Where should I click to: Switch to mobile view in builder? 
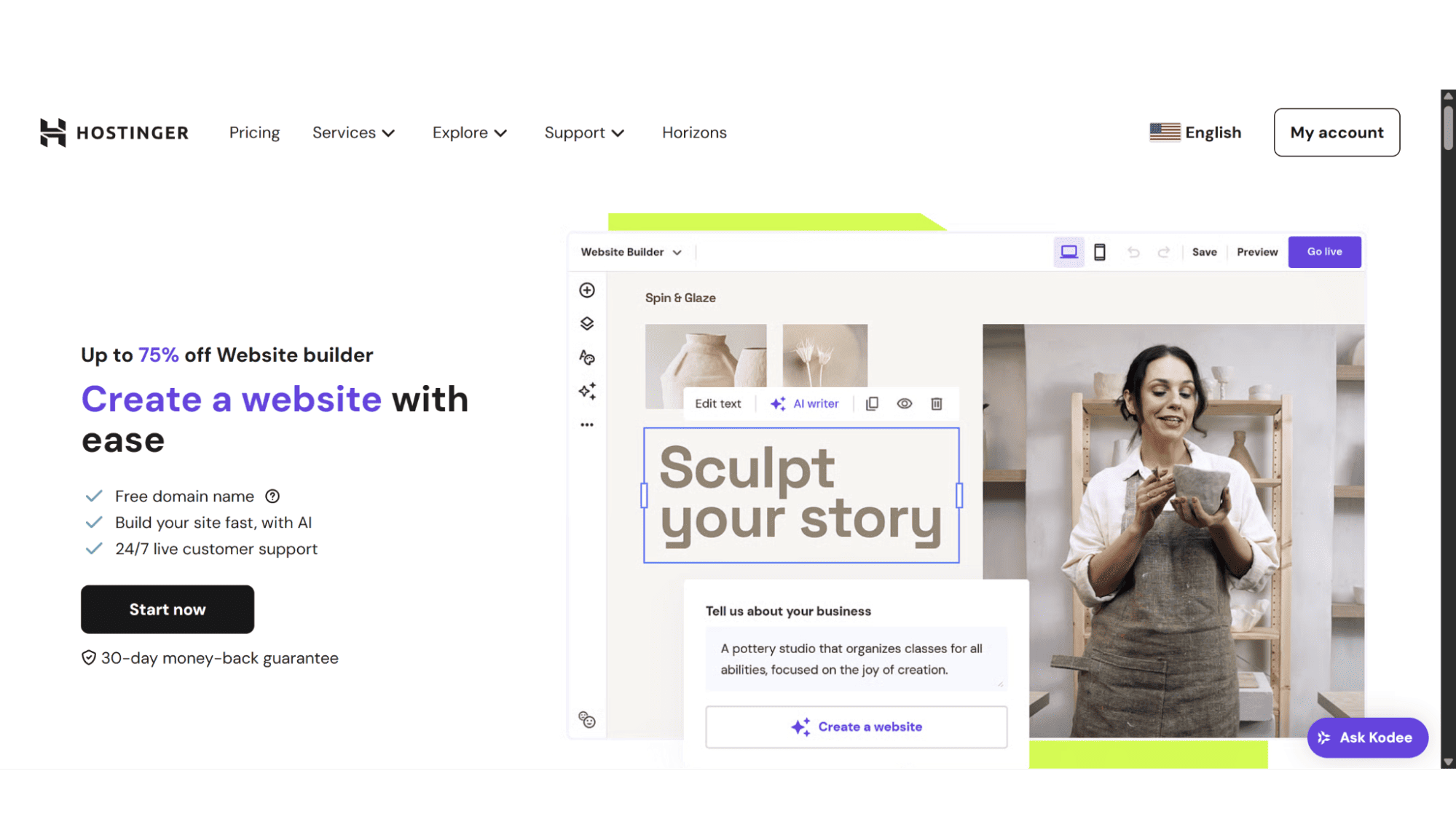pos(1100,252)
